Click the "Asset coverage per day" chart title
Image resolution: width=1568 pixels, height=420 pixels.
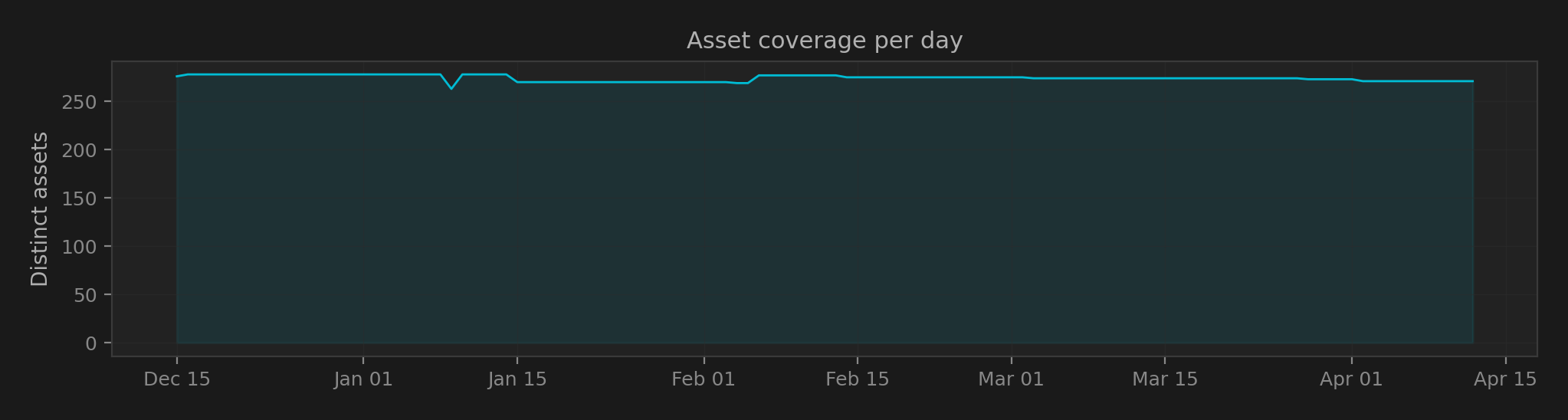[x=824, y=41]
